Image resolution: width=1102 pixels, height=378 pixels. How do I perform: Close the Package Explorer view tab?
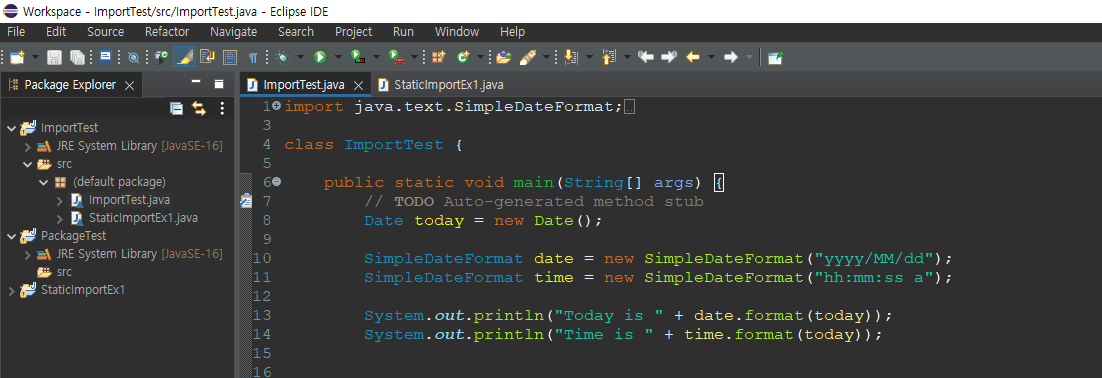coord(129,85)
